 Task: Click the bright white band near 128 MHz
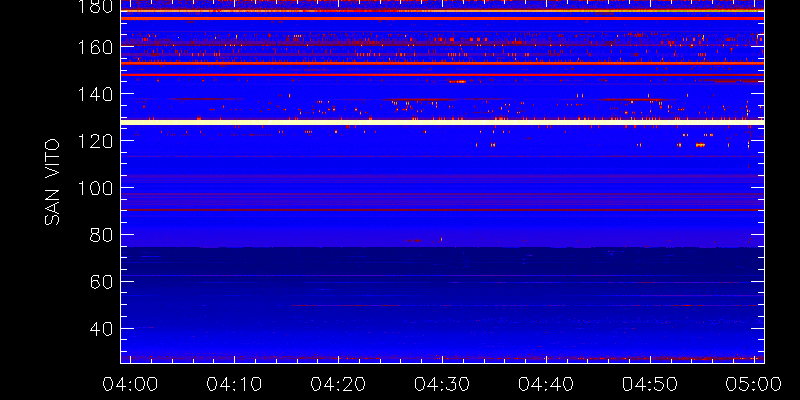pyautogui.click(x=442, y=122)
